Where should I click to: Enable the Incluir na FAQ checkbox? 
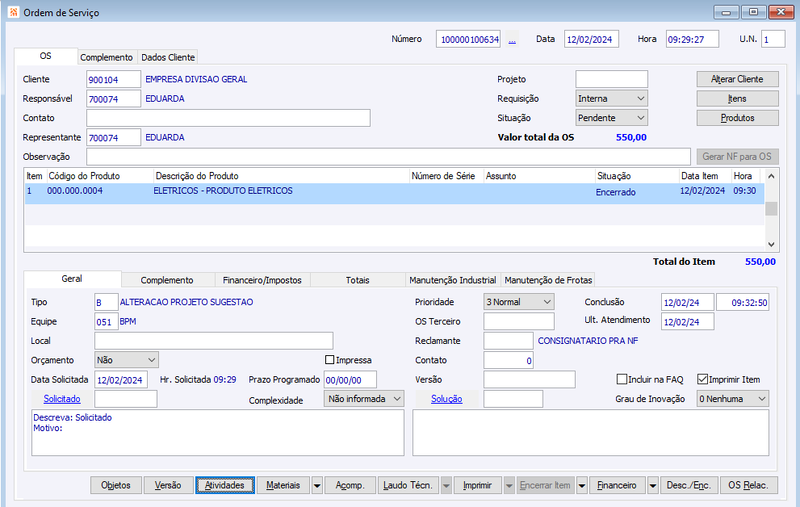621,379
